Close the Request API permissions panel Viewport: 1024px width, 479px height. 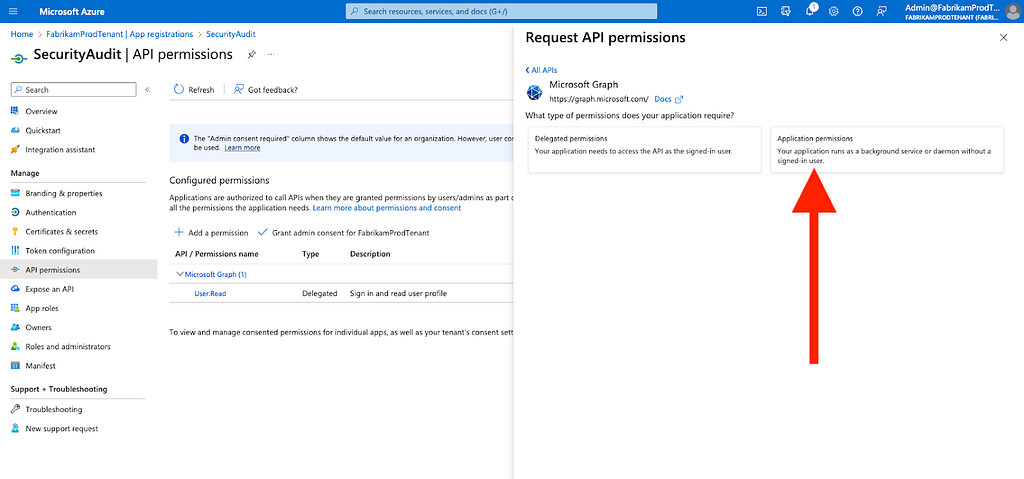(1004, 38)
